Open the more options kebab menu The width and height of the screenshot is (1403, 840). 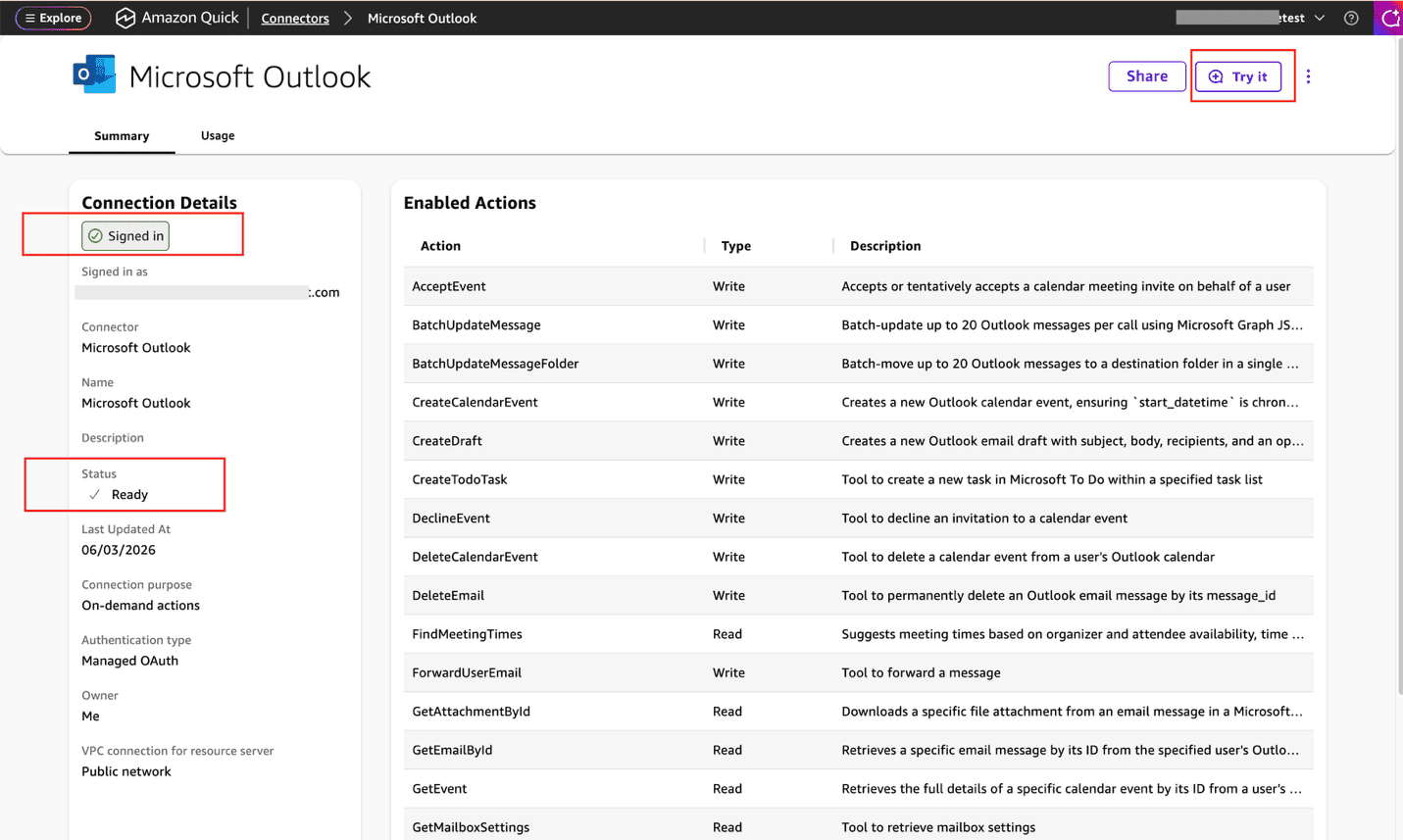(x=1308, y=76)
